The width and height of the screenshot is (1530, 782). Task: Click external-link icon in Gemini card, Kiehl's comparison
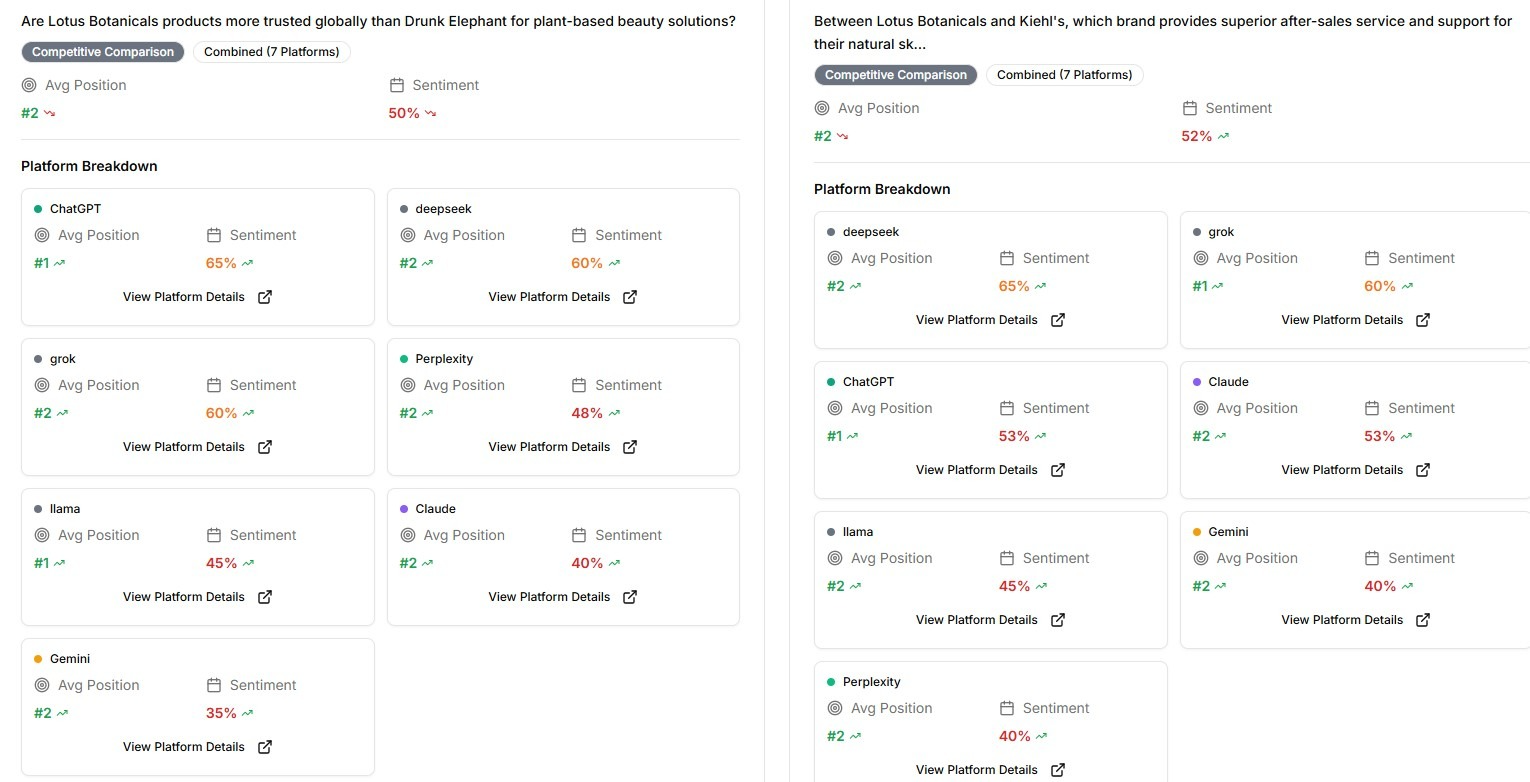tap(1423, 620)
